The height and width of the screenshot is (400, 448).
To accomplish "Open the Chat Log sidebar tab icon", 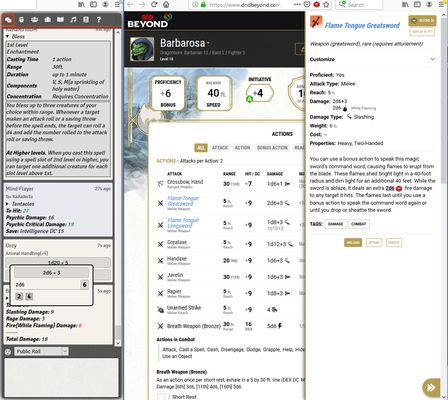I will [8, 20].
